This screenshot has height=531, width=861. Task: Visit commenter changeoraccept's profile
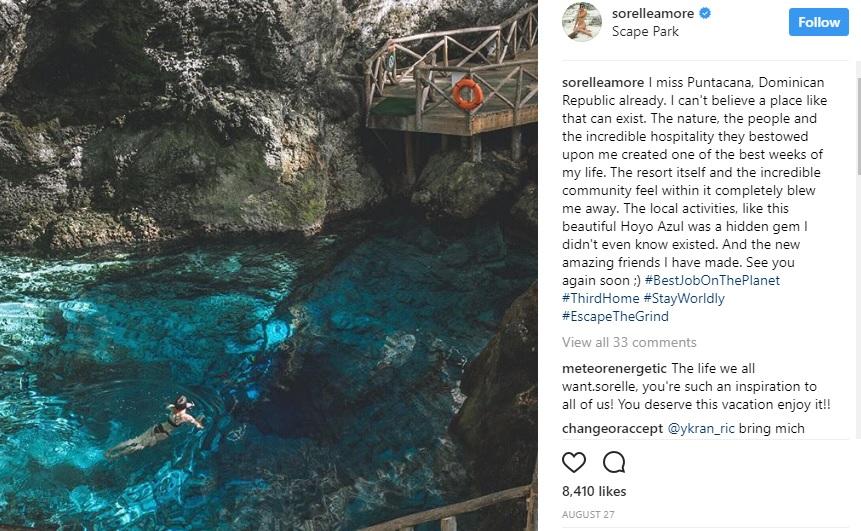click(612, 428)
